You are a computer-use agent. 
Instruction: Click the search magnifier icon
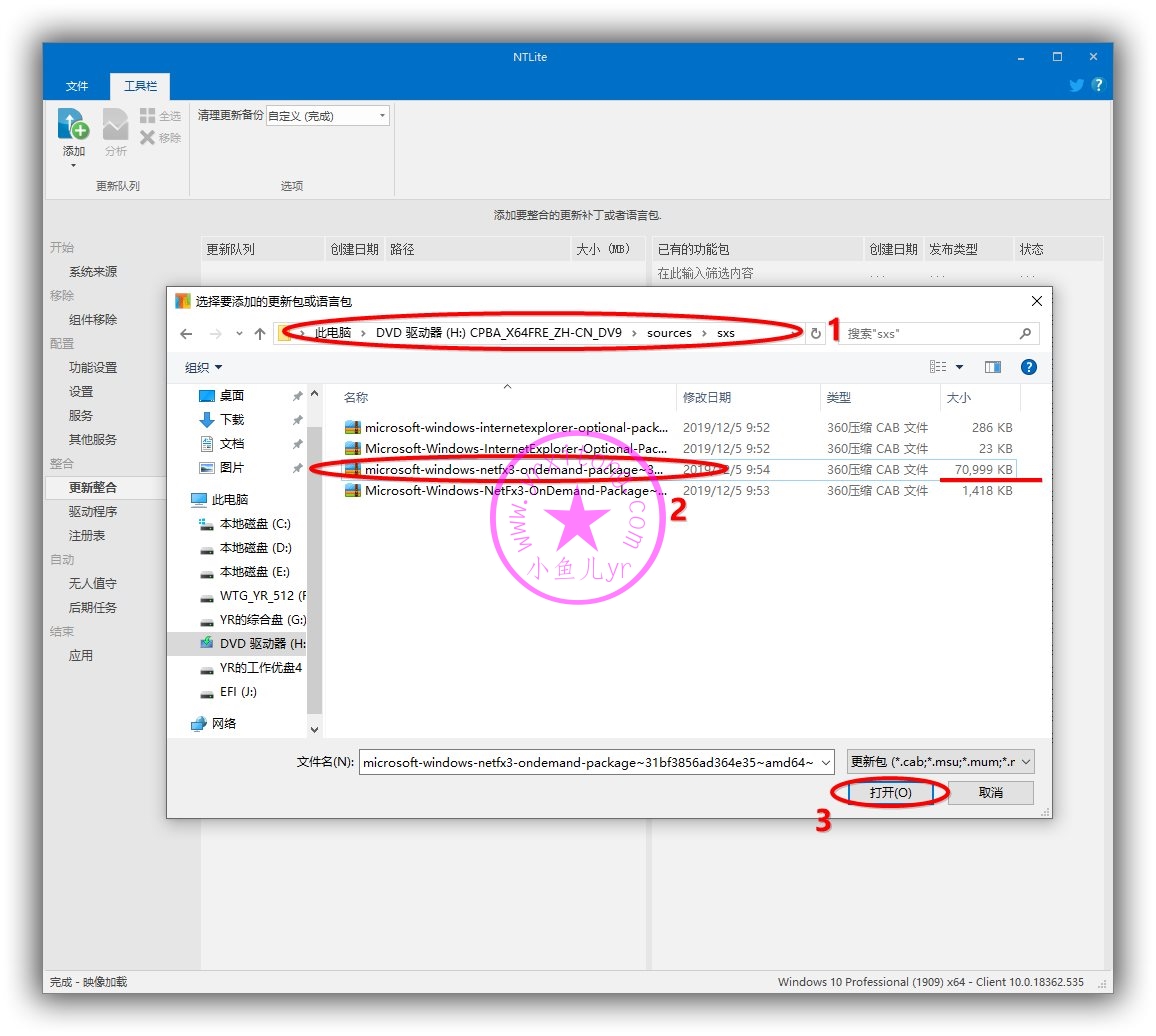coord(1025,333)
